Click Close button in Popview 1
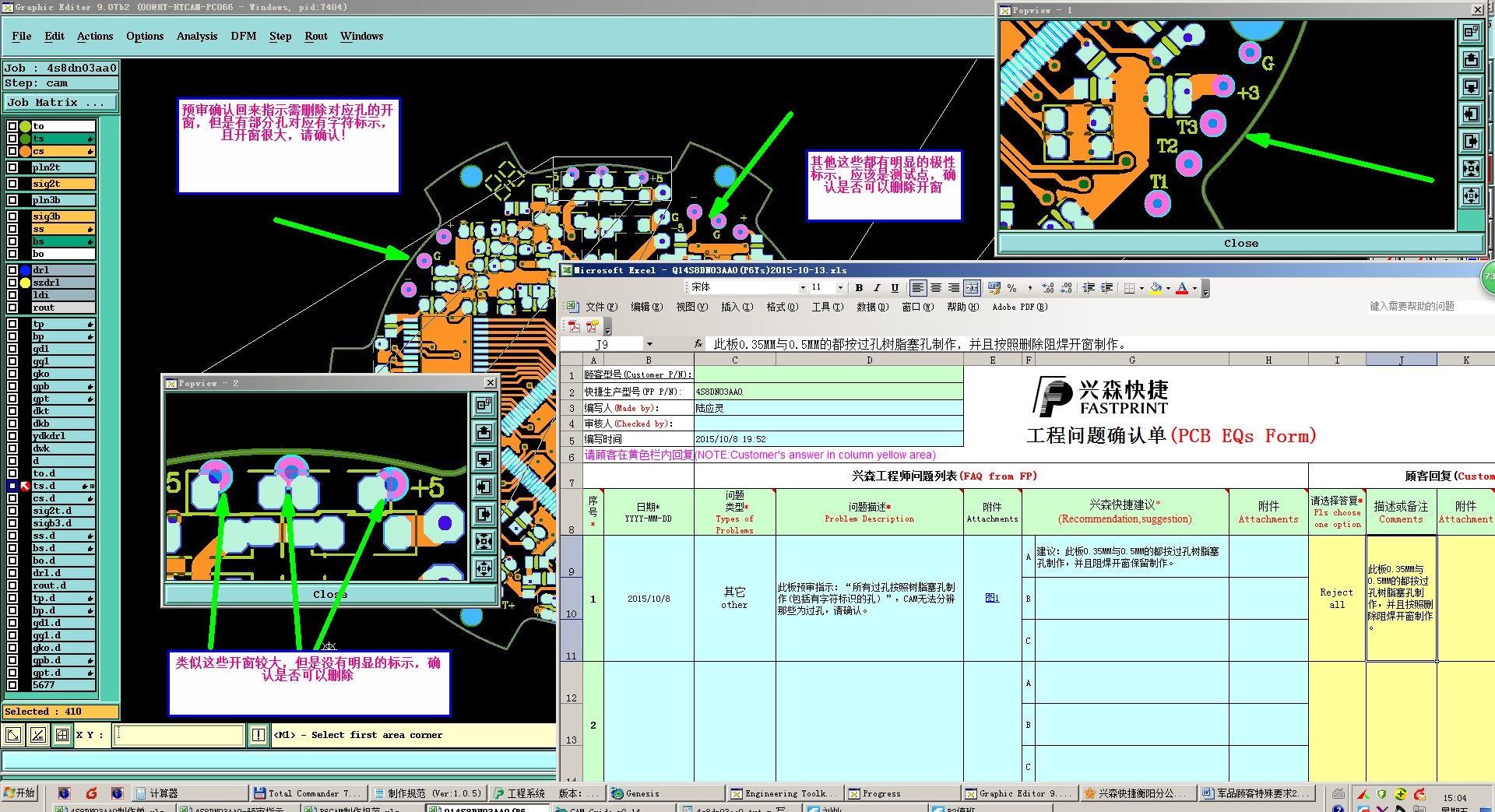This screenshot has height=812, width=1495. point(1240,243)
